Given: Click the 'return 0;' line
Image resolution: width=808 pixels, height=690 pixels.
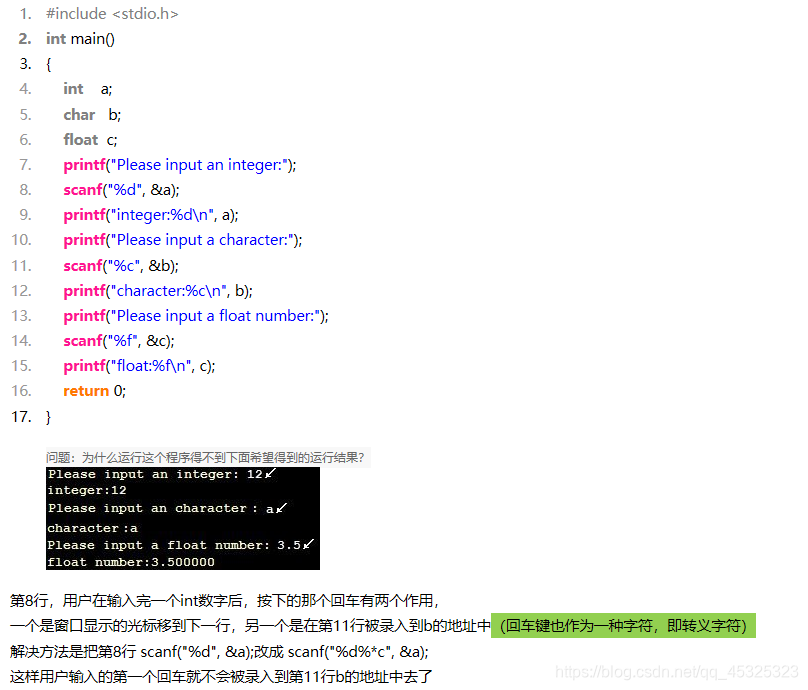Looking at the screenshot, I should pyautogui.click(x=94, y=391).
